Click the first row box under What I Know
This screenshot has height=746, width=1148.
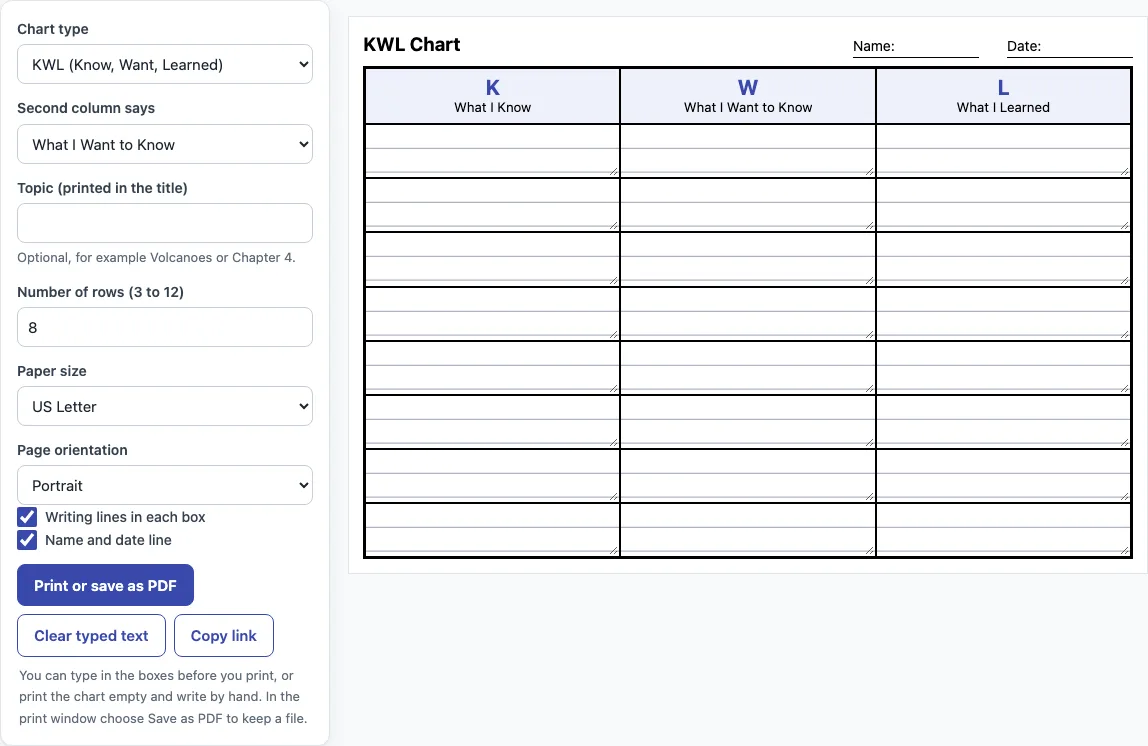492,151
